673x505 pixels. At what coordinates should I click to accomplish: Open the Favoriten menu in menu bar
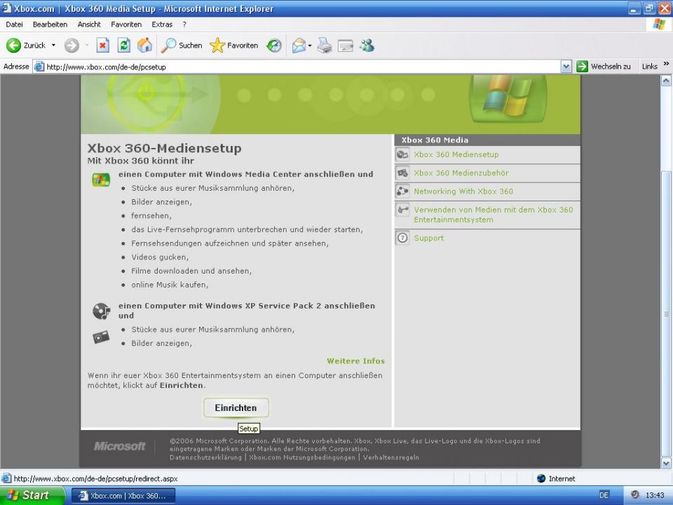[x=126, y=24]
